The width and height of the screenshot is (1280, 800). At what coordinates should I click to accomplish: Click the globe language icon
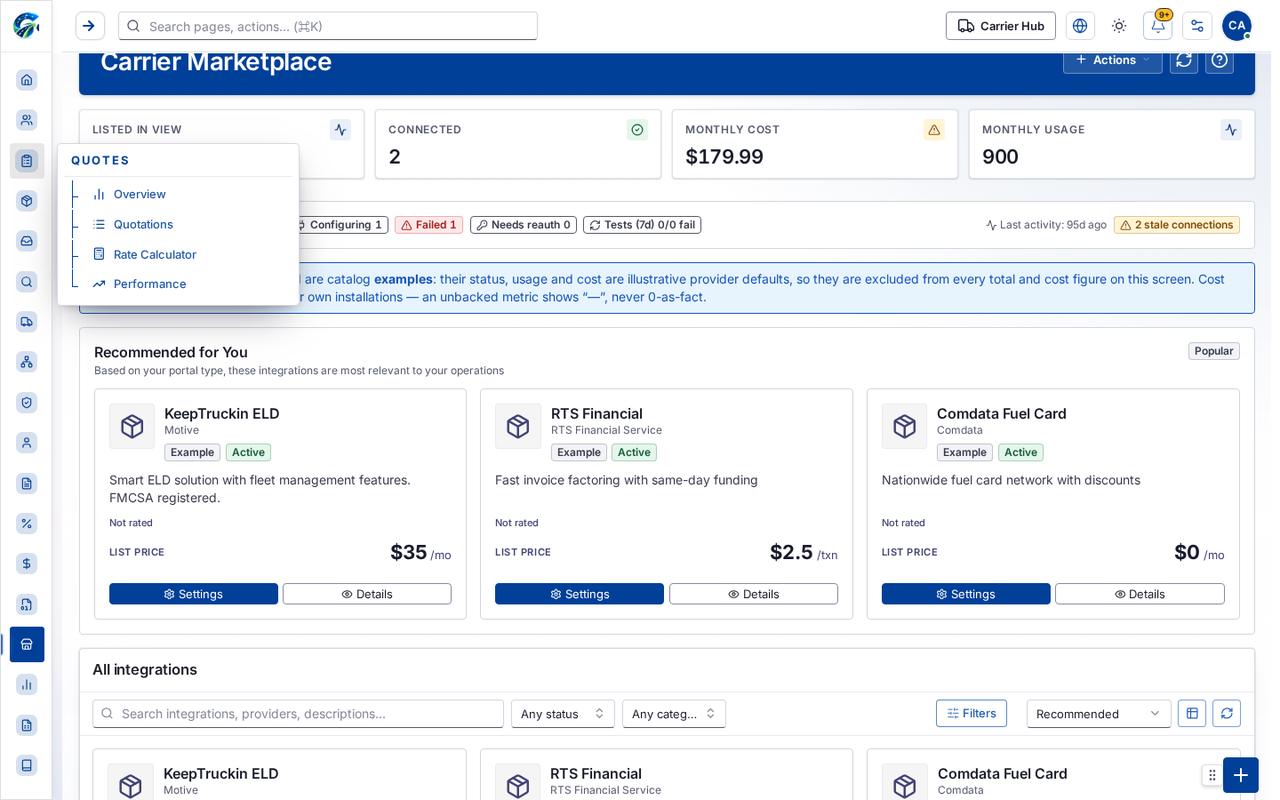pyautogui.click(x=1080, y=26)
